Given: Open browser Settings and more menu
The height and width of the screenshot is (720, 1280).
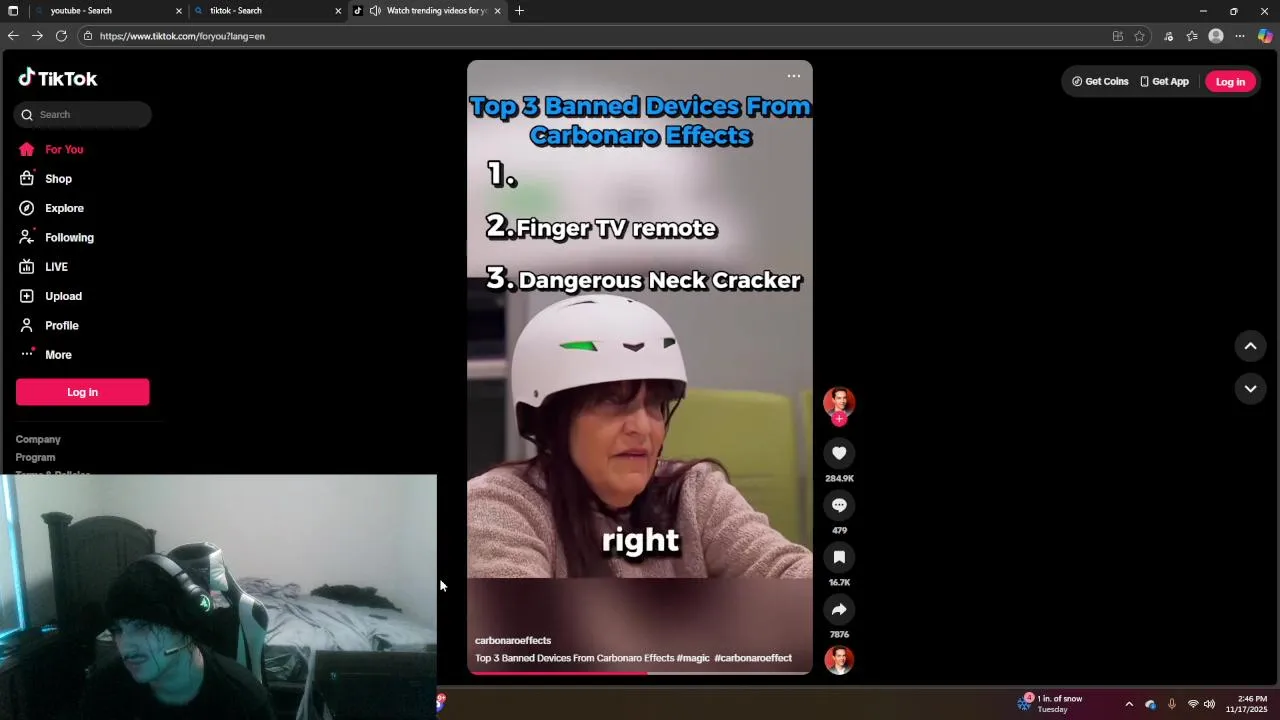Looking at the screenshot, I should pos(1240,36).
